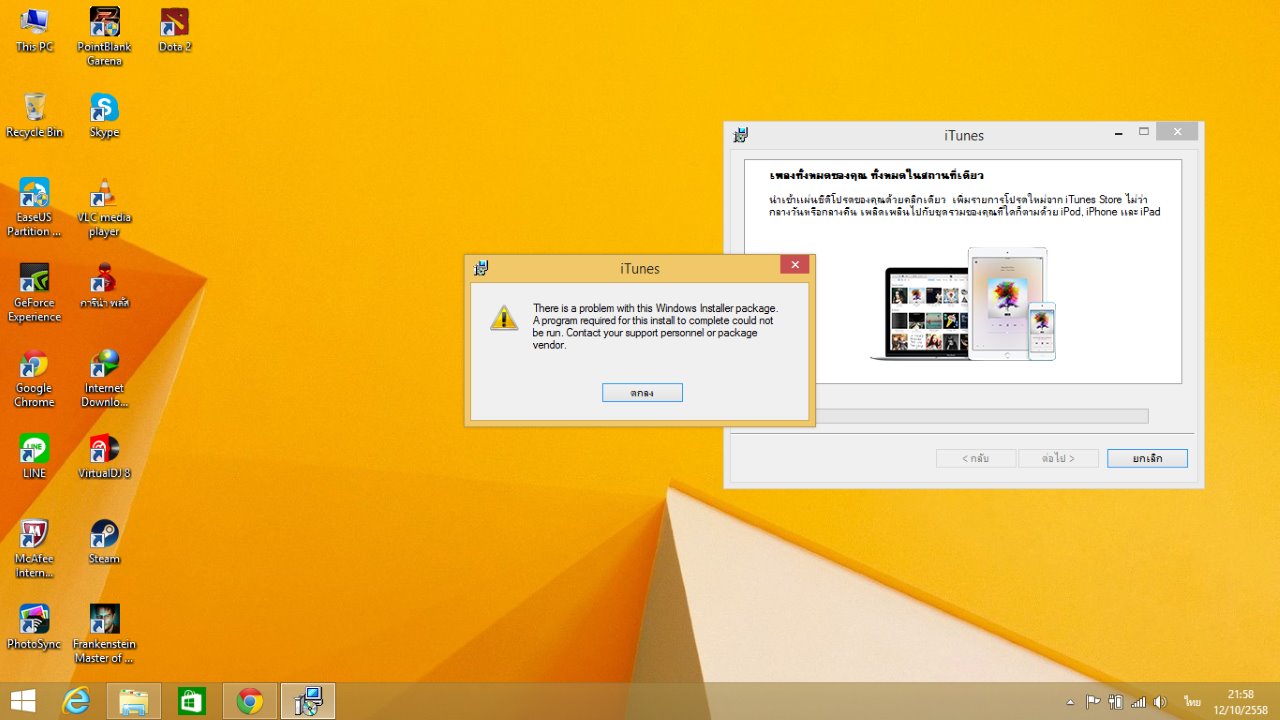Show hidden tray icons arrow
Viewport: 1280px width, 720px height.
[x=1071, y=702]
